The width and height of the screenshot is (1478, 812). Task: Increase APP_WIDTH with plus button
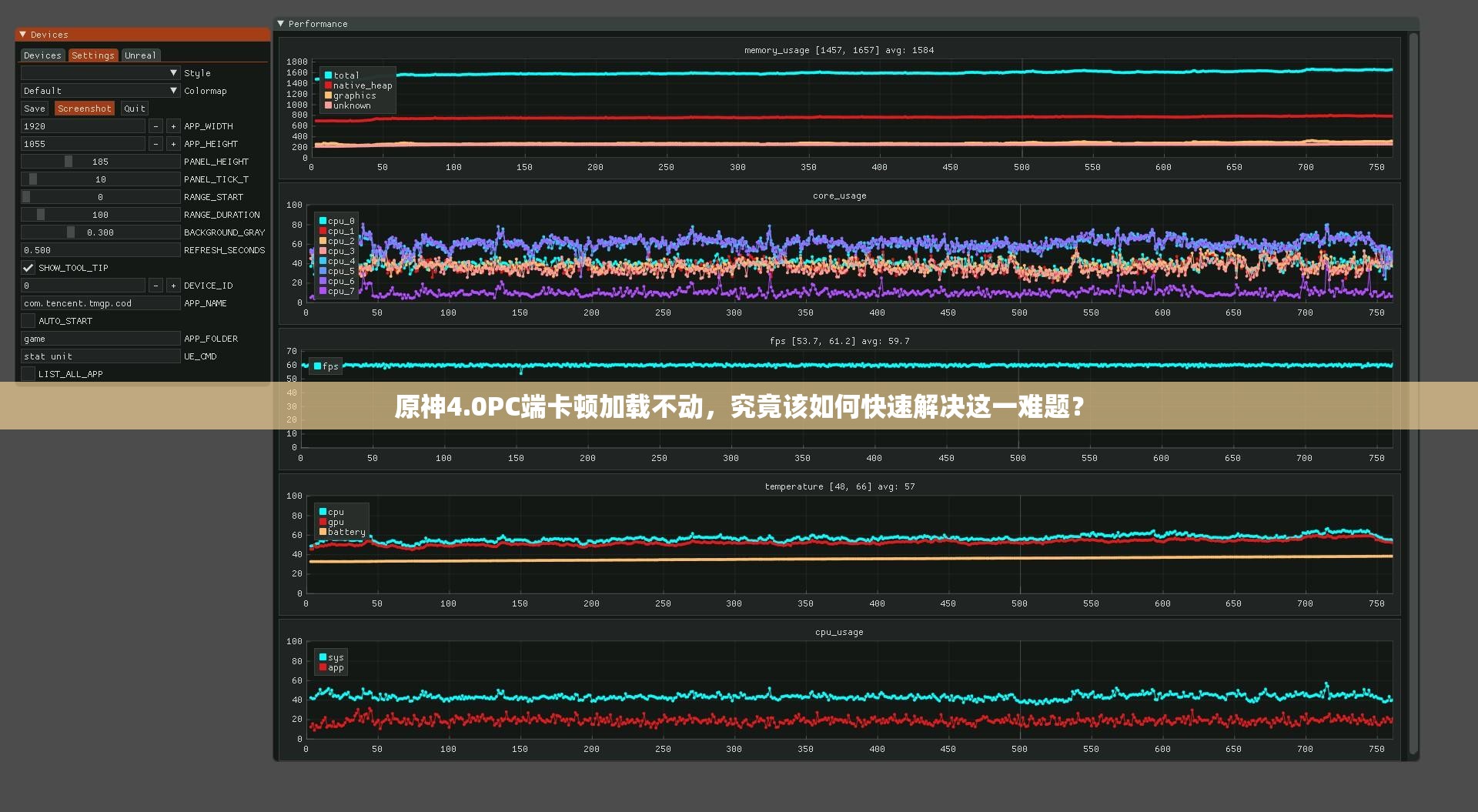173,126
